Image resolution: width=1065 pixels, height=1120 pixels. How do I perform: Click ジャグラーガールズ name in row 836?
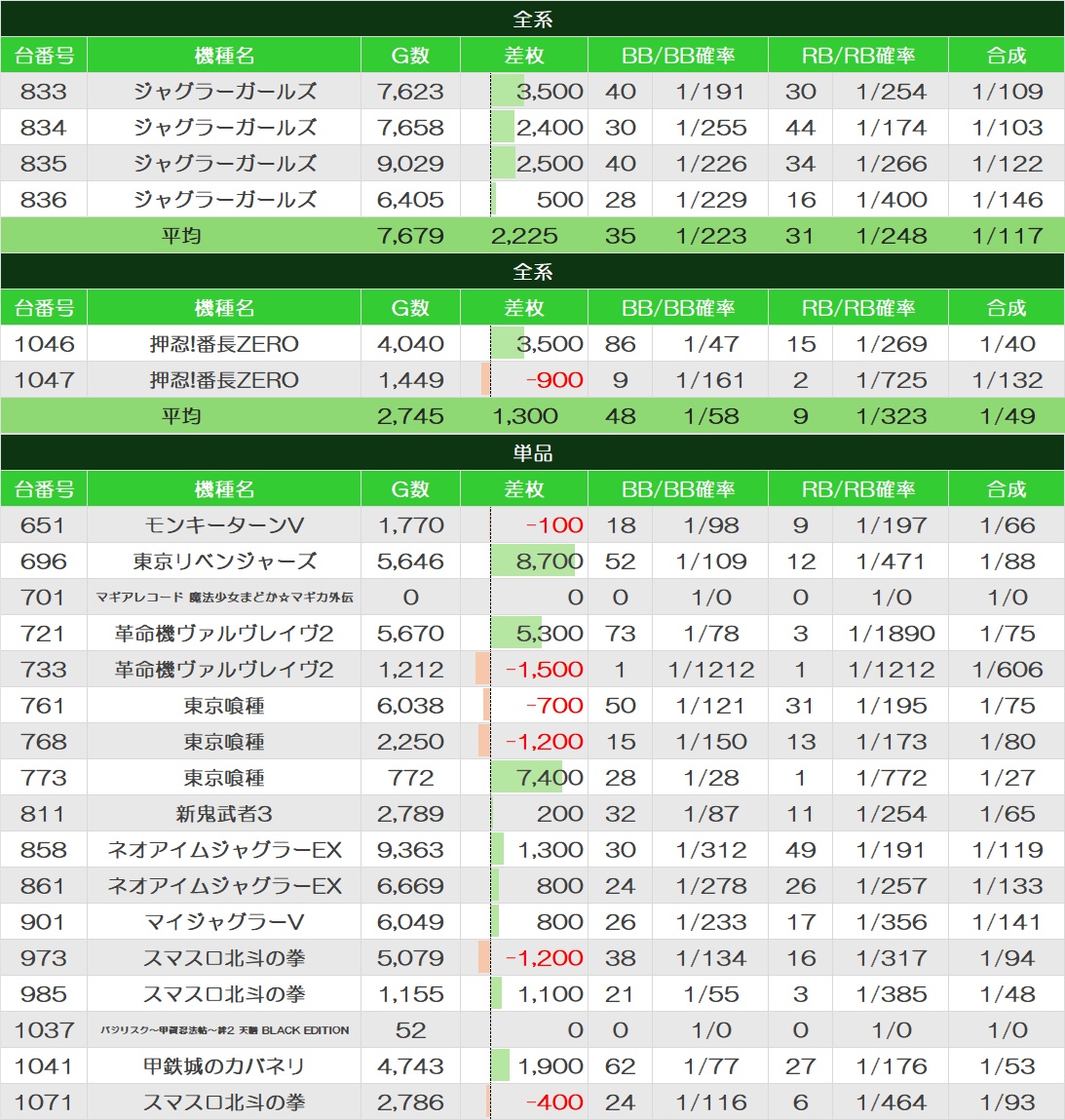click(x=224, y=199)
